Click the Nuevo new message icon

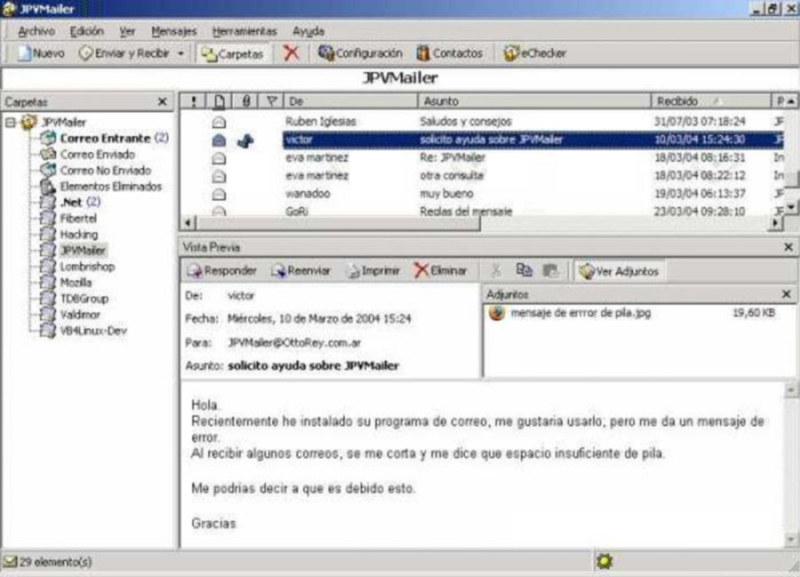click(24, 53)
